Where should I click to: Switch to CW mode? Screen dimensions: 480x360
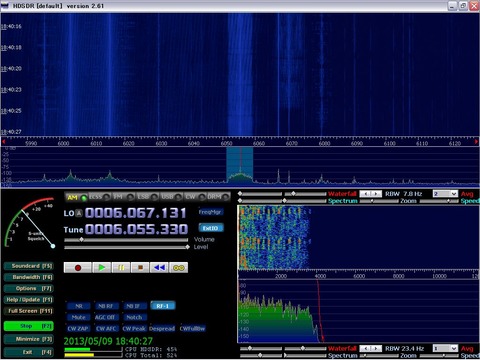[194, 197]
